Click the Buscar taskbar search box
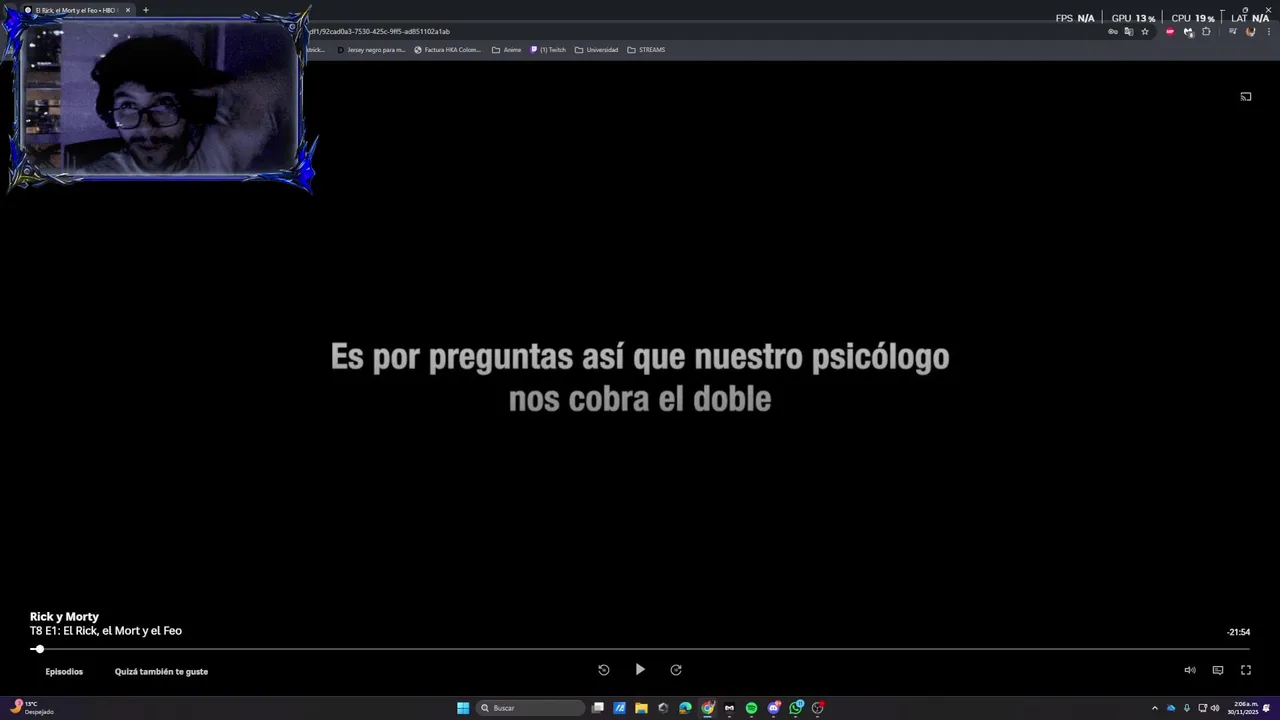Image resolution: width=1280 pixels, height=720 pixels. [x=531, y=708]
